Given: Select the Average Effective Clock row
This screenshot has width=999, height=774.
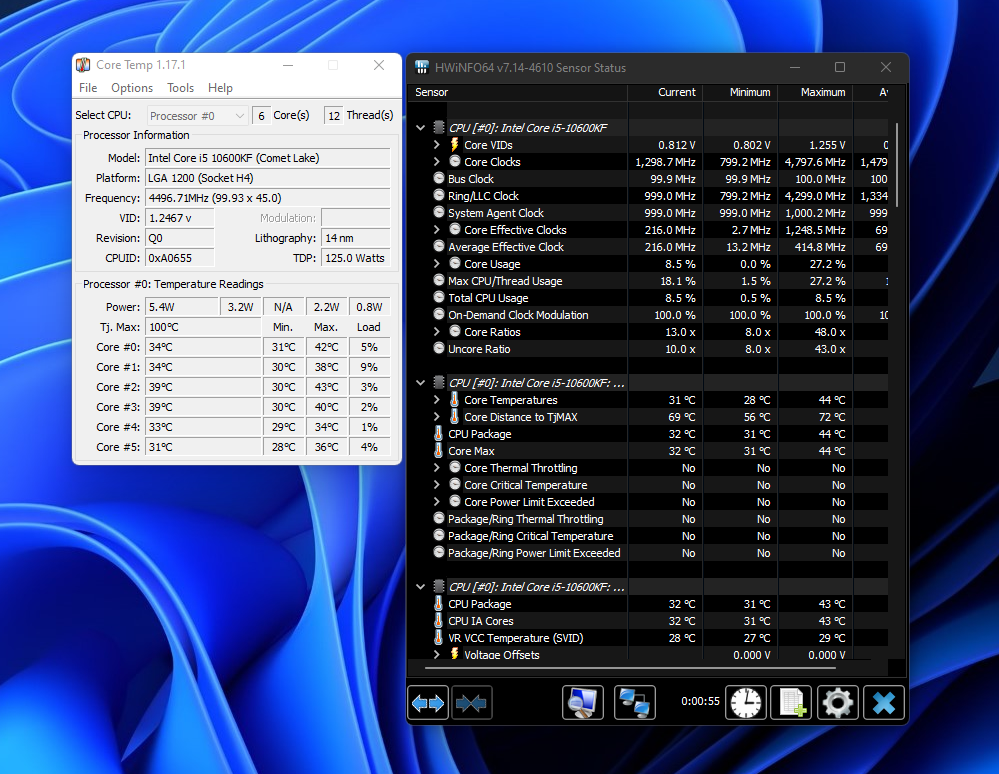Looking at the screenshot, I should point(650,247).
